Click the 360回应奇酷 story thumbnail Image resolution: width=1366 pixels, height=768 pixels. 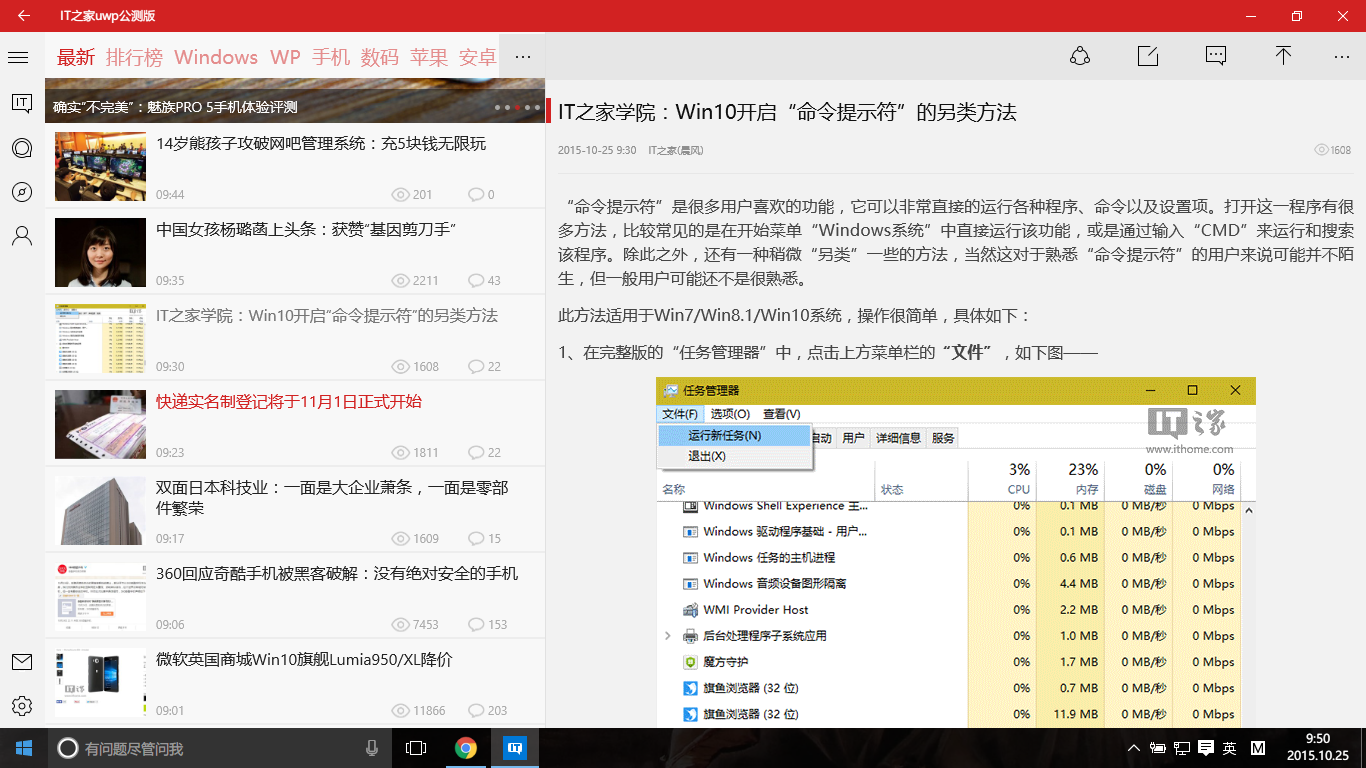point(100,597)
